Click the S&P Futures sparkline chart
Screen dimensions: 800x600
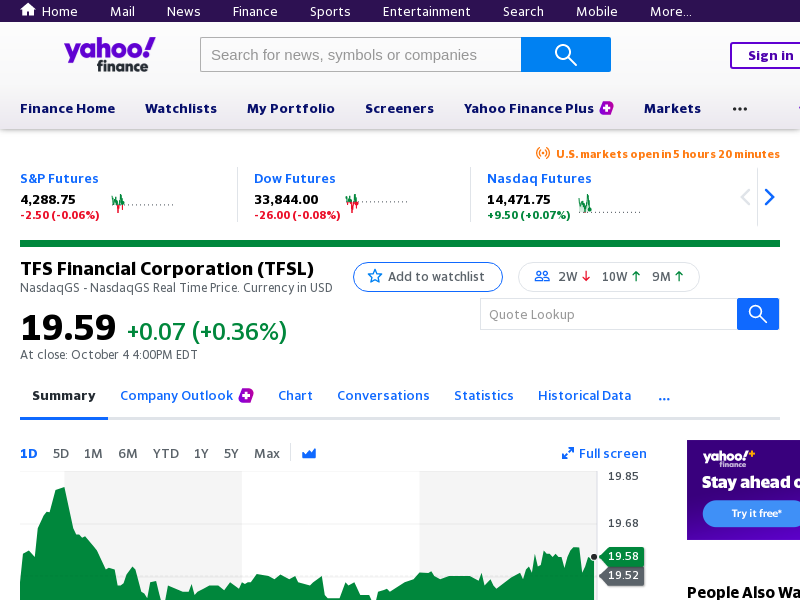[142, 203]
